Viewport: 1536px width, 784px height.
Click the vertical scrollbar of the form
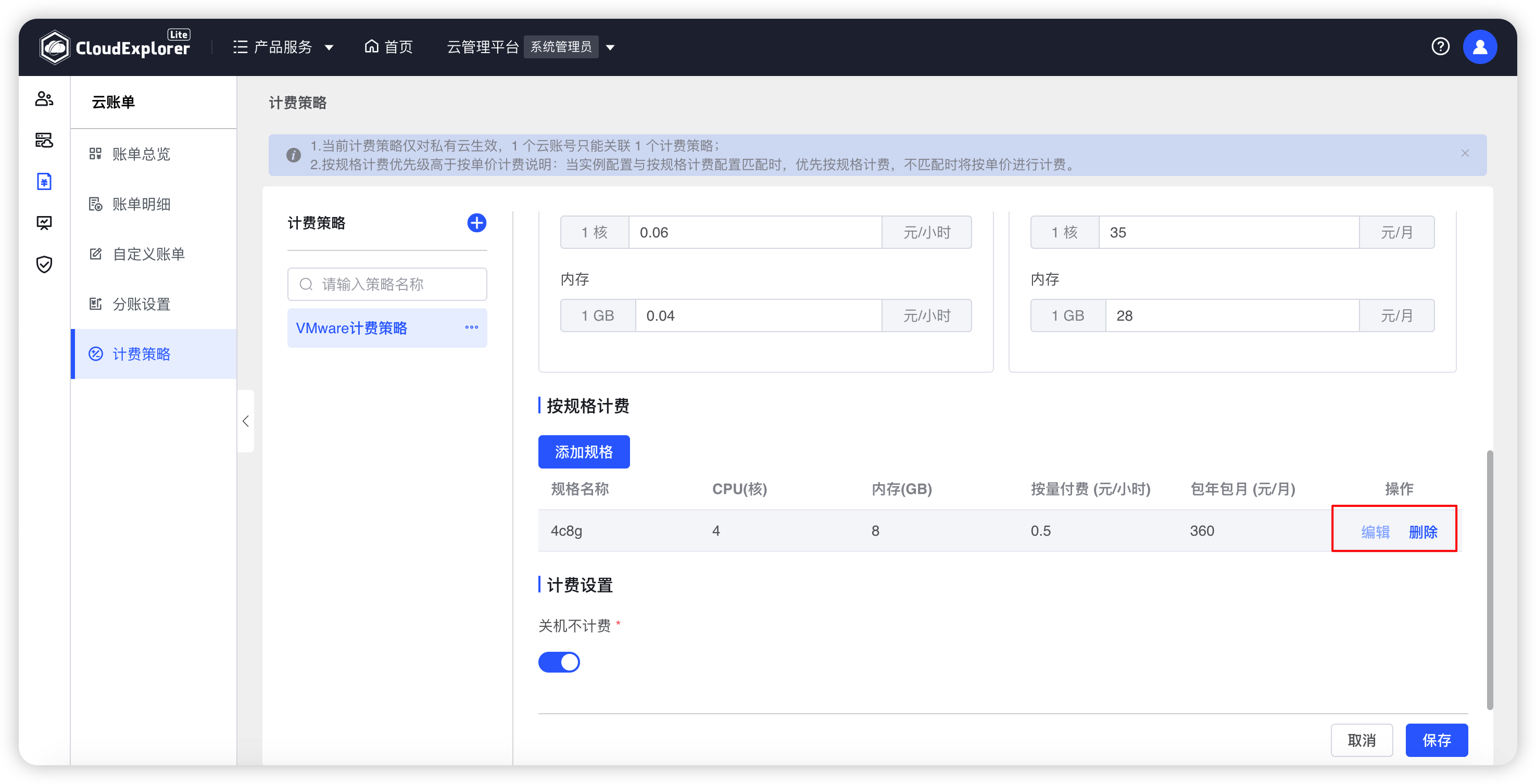click(x=1490, y=579)
